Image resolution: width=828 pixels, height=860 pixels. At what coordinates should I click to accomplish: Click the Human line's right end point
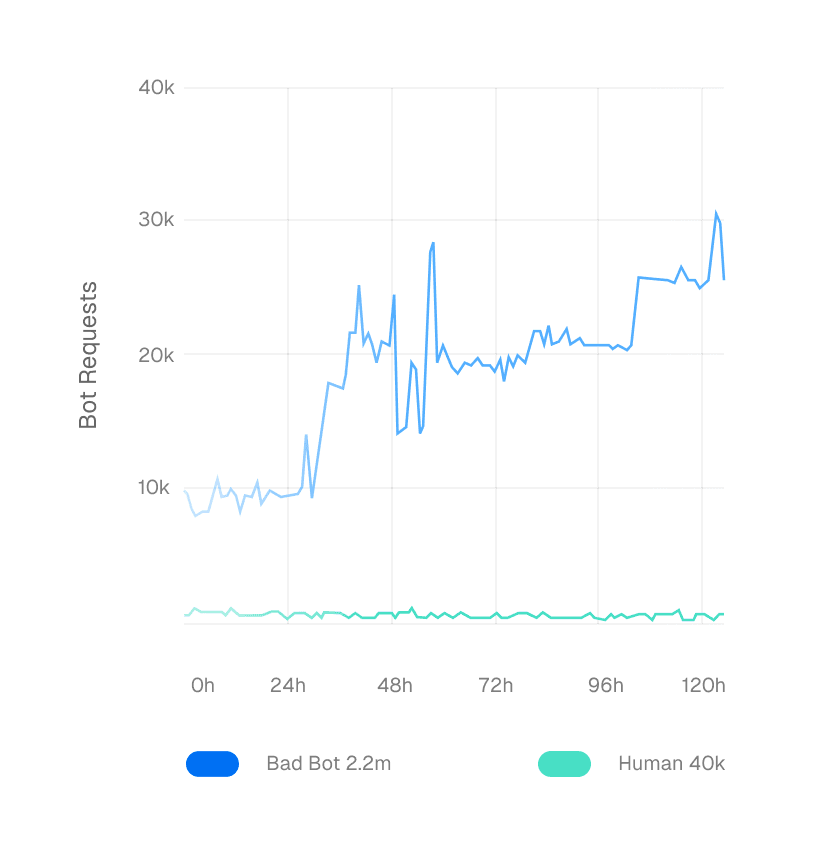[x=723, y=614]
